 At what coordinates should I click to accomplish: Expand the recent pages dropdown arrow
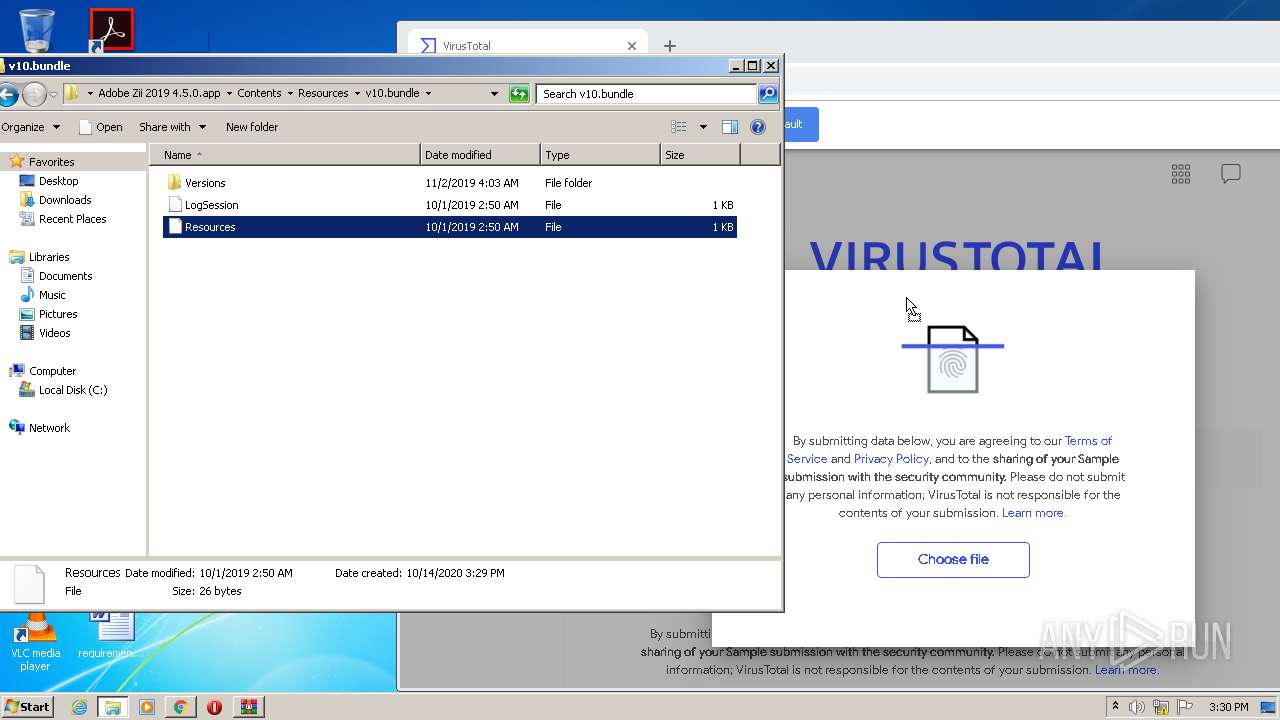coord(53,94)
